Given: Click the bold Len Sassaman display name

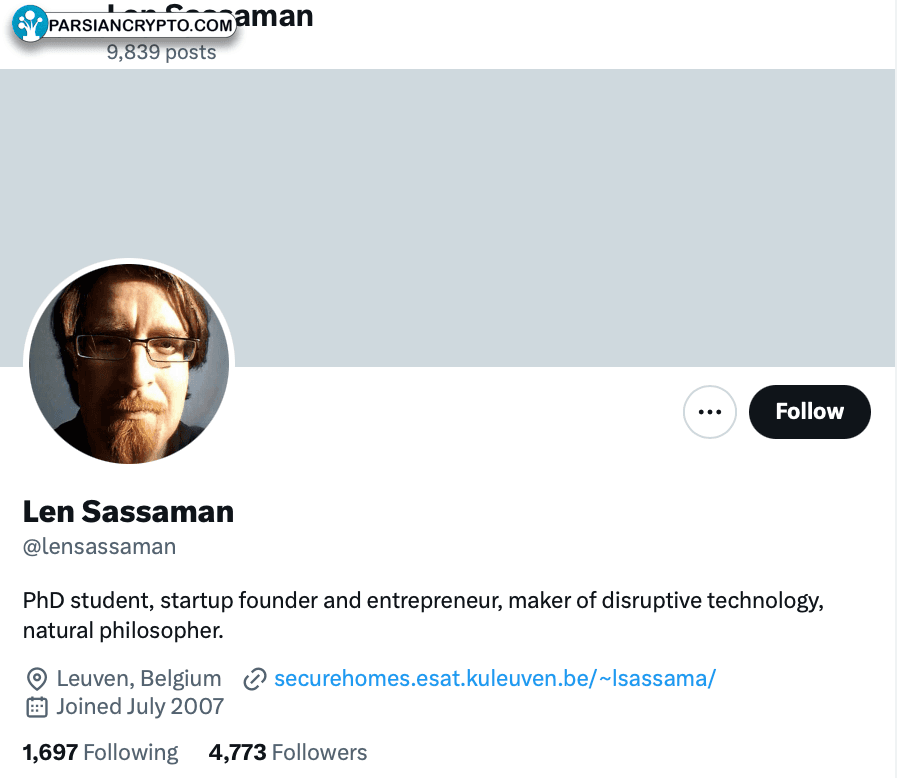Looking at the screenshot, I should pyautogui.click(x=128, y=512).
